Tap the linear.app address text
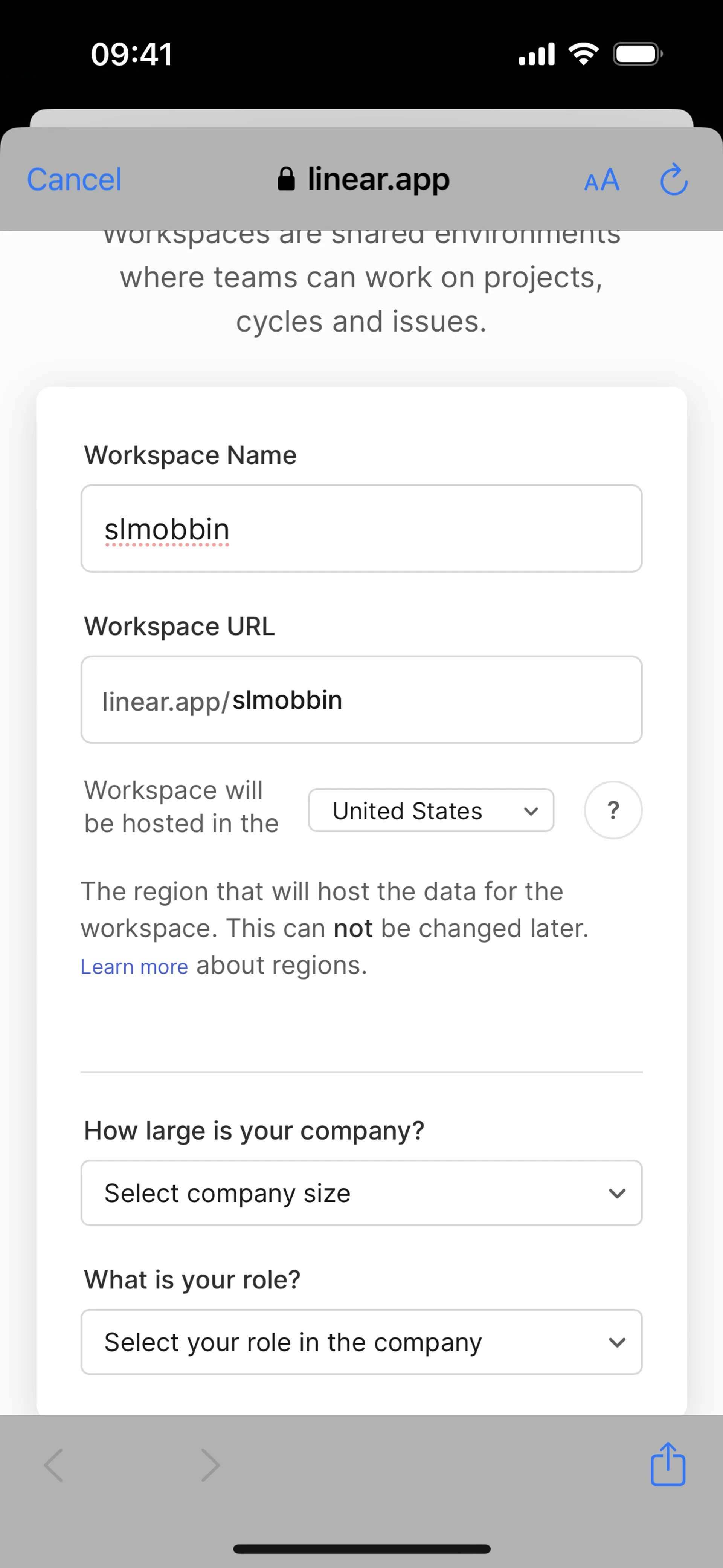Image resolution: width=723 pixels, height=1568 pixels. coord(378,179)
